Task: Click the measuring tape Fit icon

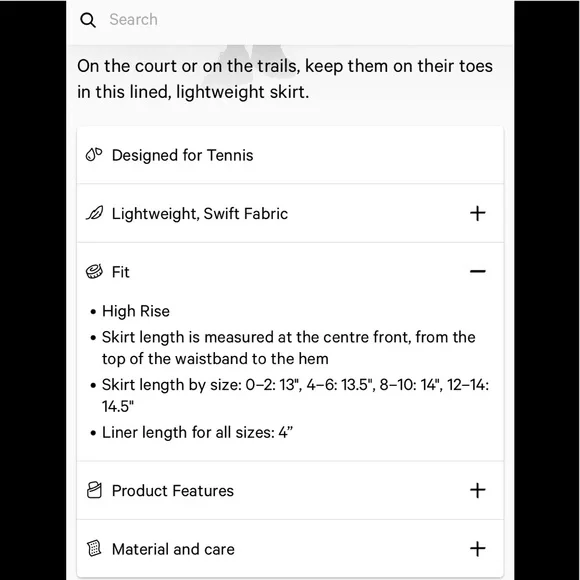Action: click(94, 272)
